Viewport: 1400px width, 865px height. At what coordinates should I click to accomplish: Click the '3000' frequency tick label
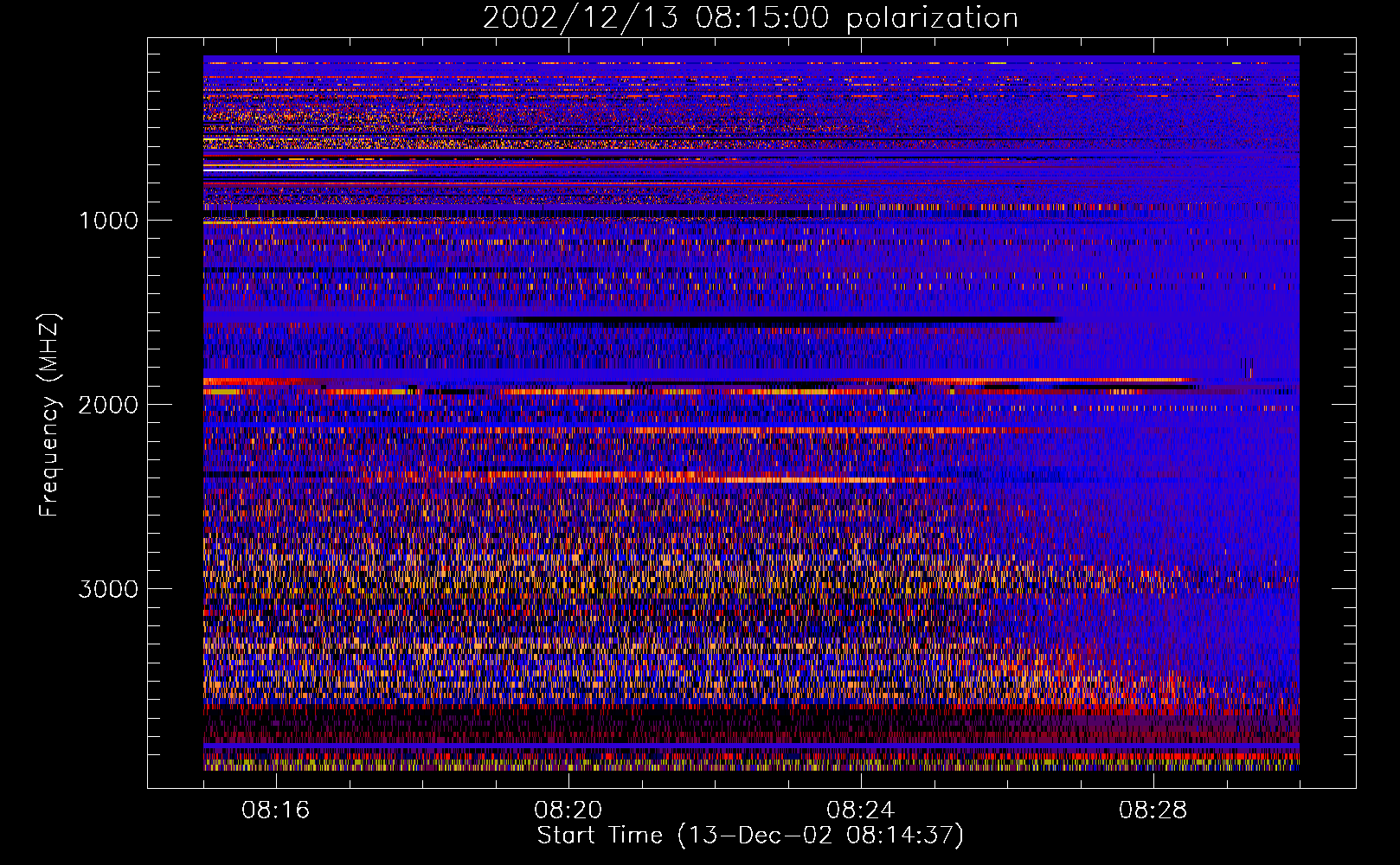tap(108, 589)
